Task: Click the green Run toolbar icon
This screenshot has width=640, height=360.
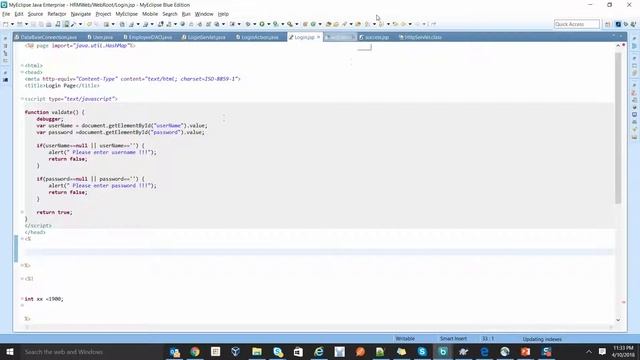Action: coord(262,24)
